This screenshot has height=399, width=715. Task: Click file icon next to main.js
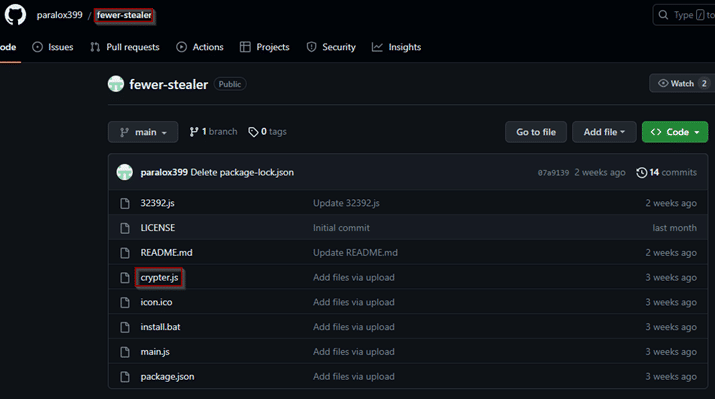pyautogui.click(x=124, y=352)
